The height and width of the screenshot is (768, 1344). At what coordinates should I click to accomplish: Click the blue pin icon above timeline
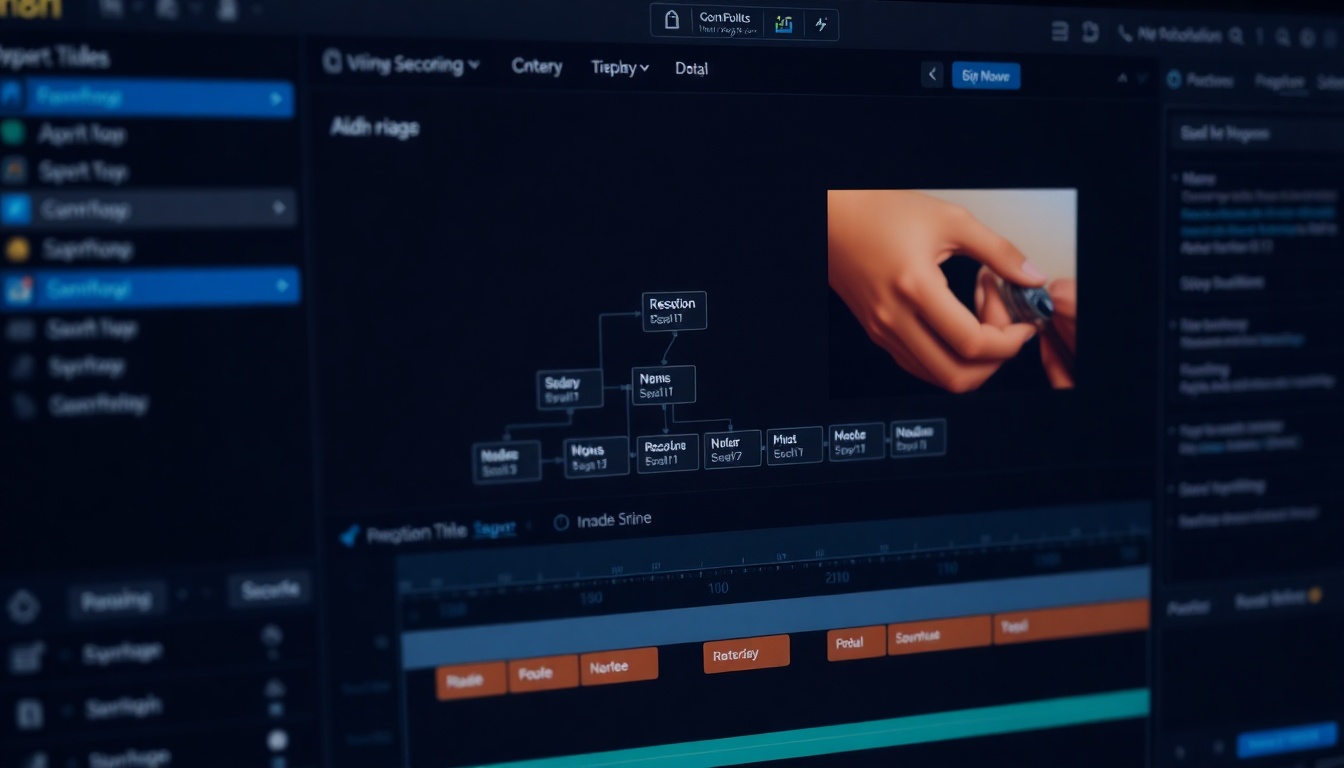point(349,536)
